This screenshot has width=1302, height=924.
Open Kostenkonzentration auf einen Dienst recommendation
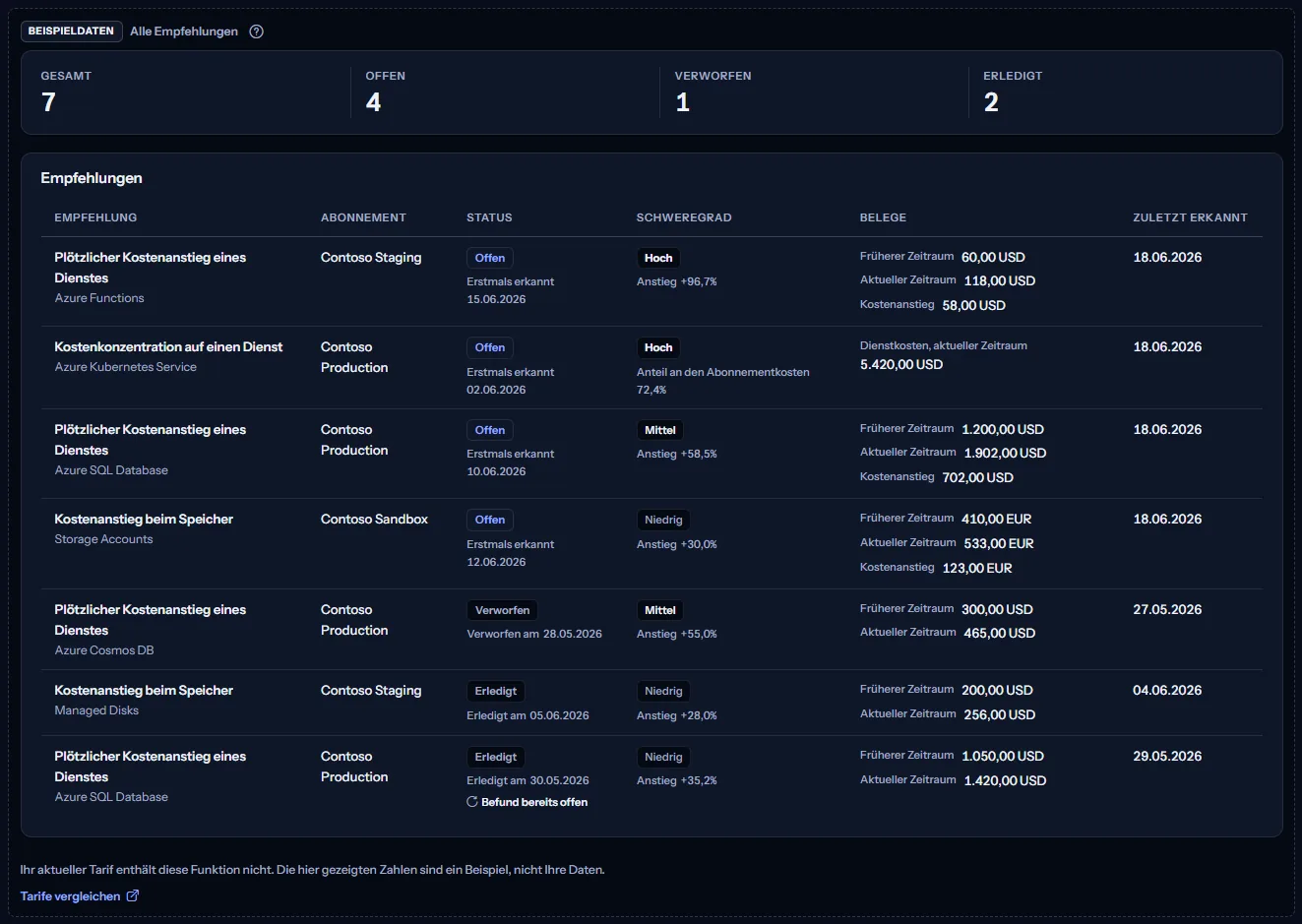coord(168,347)
